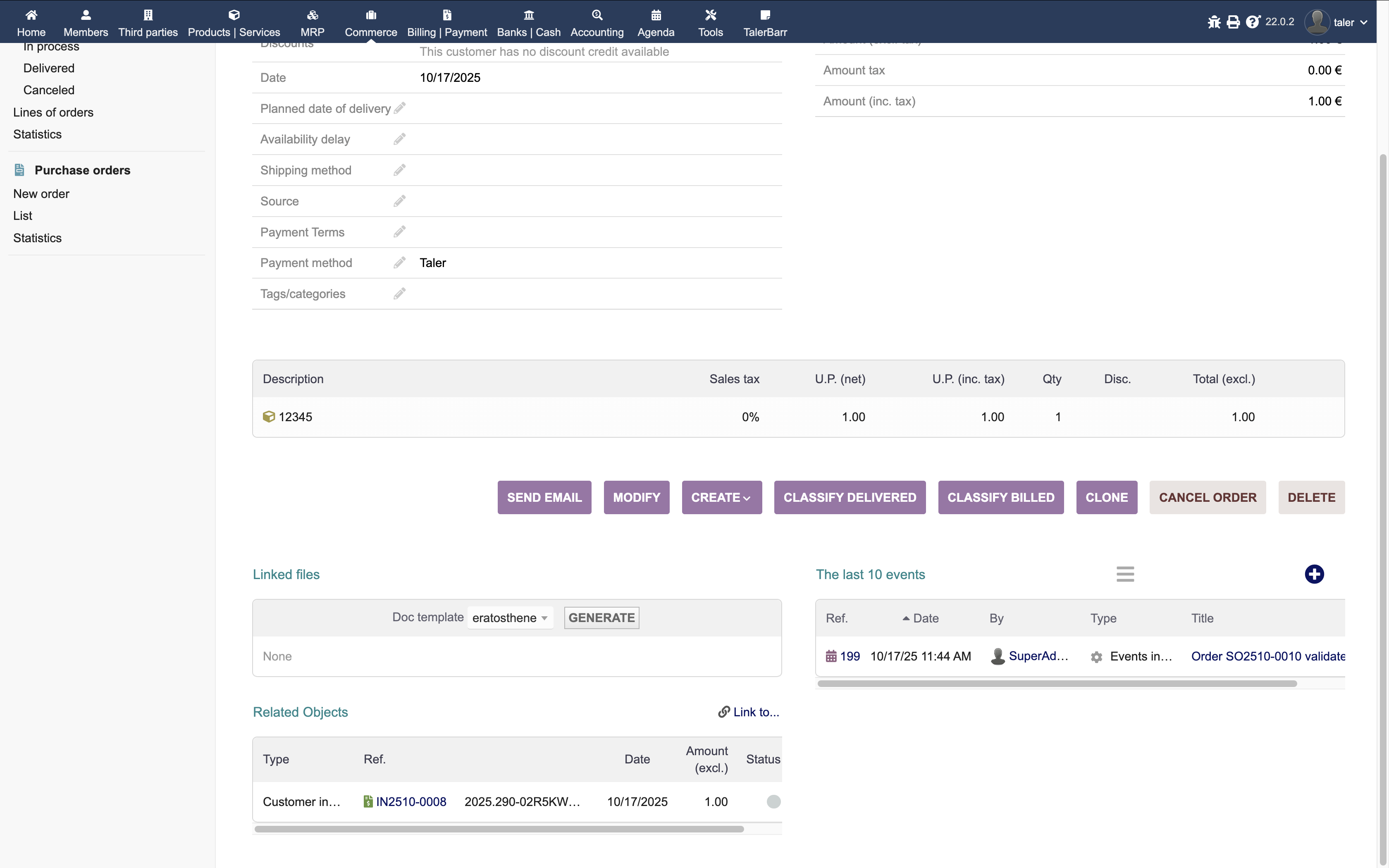Viewport: 1389px width, 868px height.
Task: Click pencil icon next to Payment method
Action: [x=399, y=263]
